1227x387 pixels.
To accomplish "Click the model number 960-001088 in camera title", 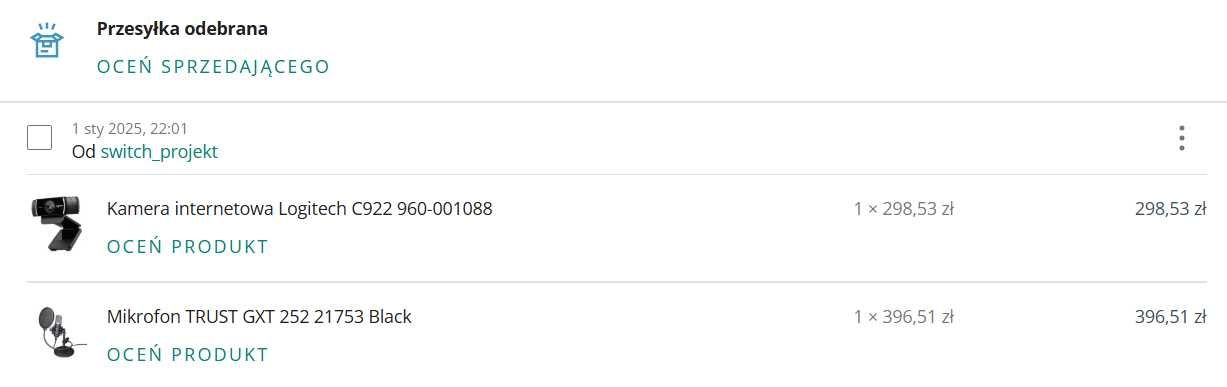I will (x=444, y=209).
